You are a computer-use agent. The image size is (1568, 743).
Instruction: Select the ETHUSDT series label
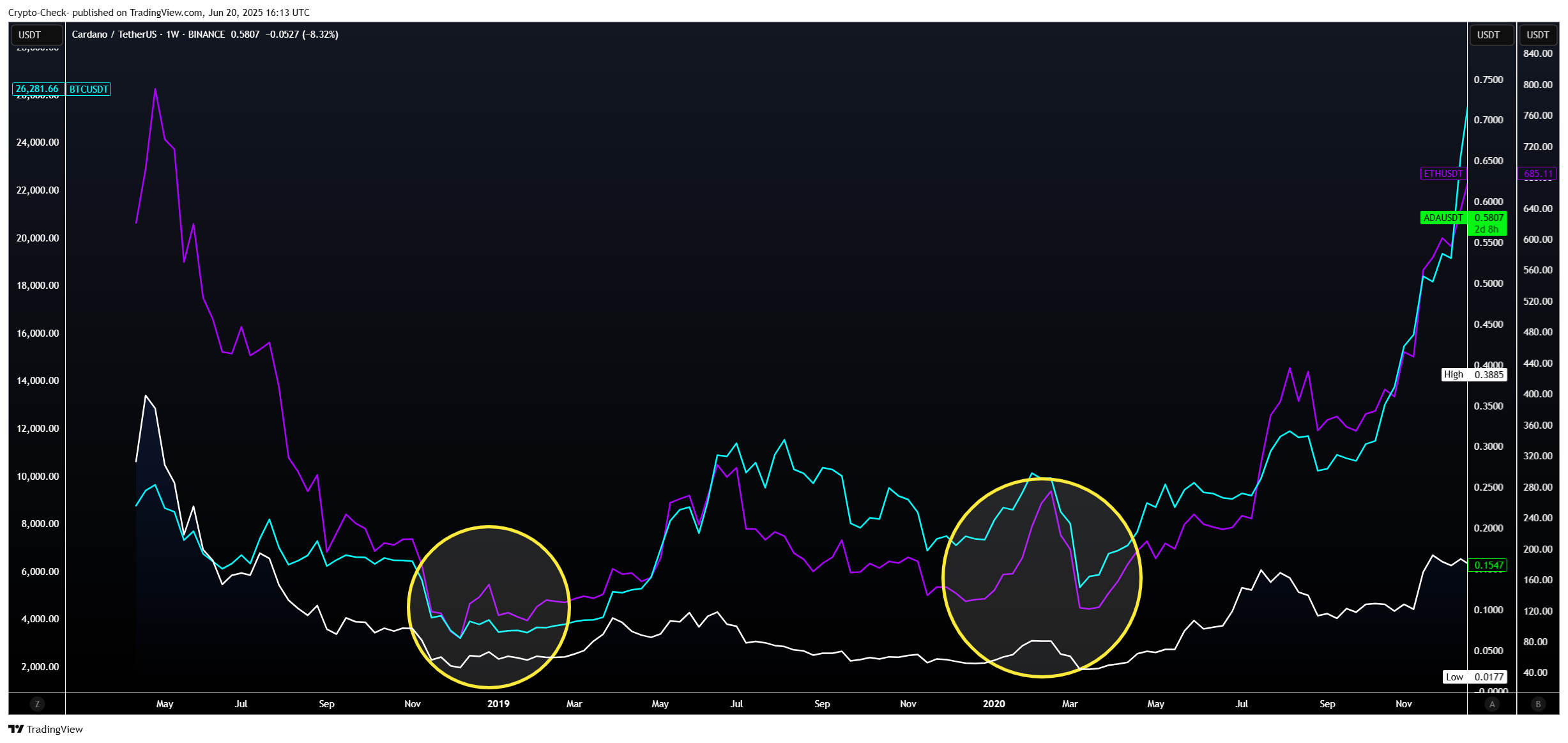click(x=1443, y=174)
